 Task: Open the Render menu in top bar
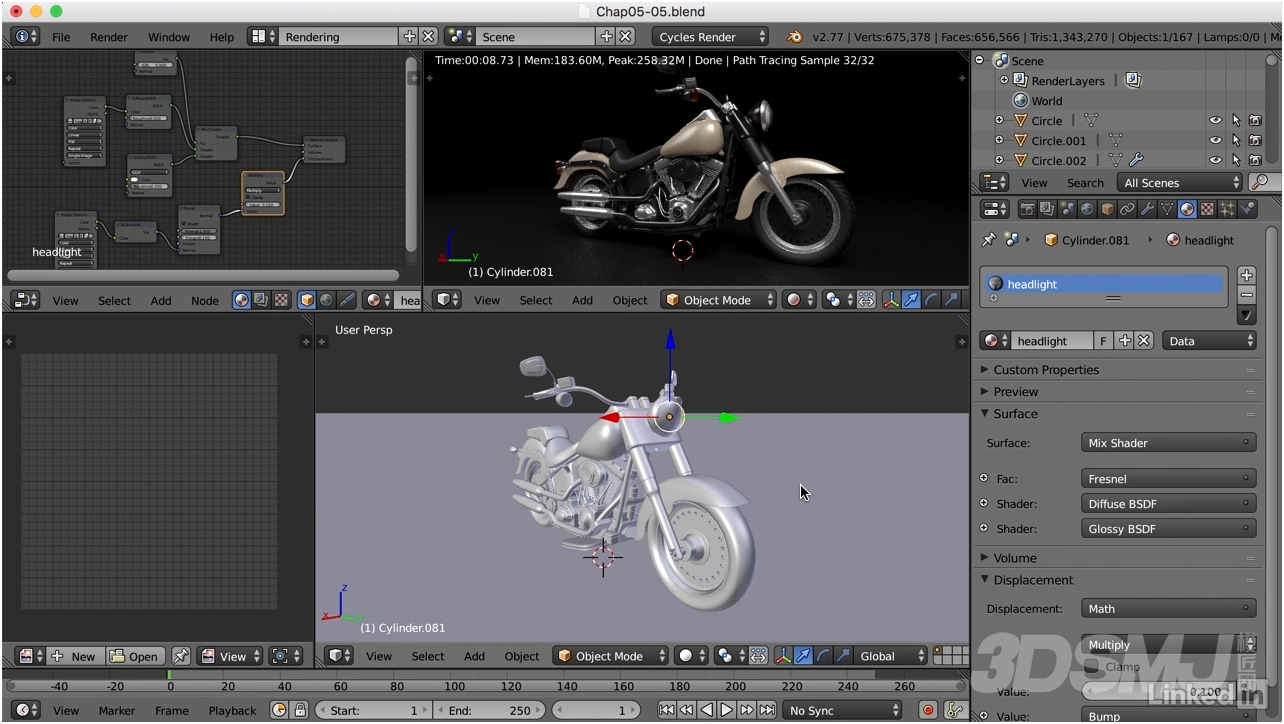click(x=109, y=37)
